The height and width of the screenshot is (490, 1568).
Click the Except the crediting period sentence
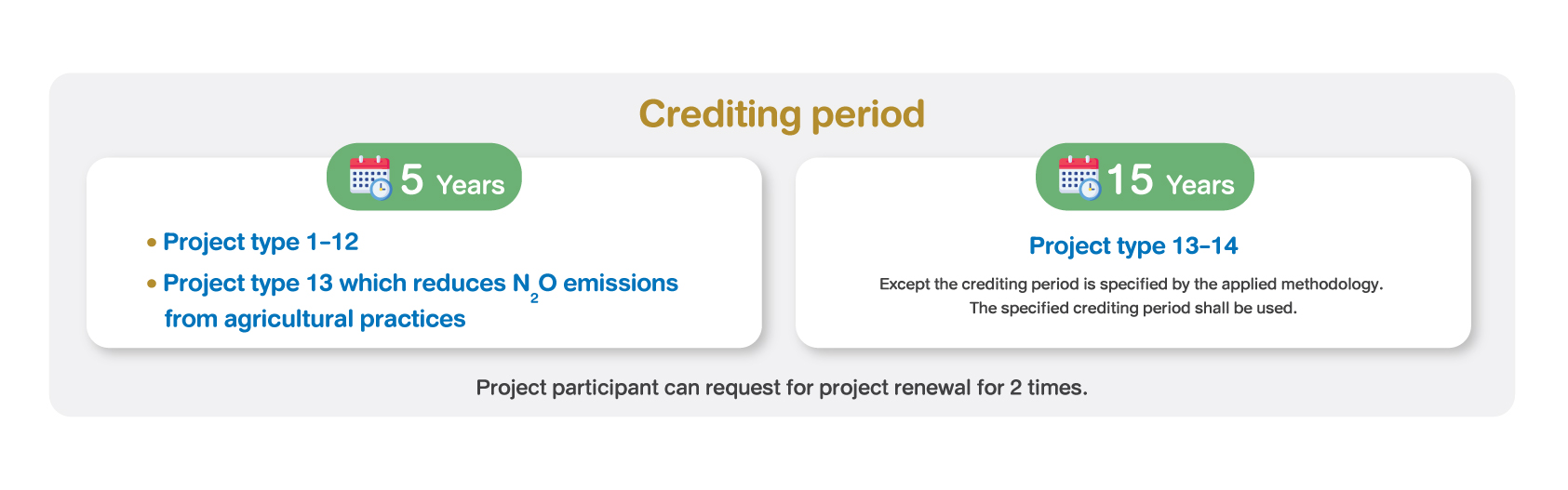[1132, 284]
